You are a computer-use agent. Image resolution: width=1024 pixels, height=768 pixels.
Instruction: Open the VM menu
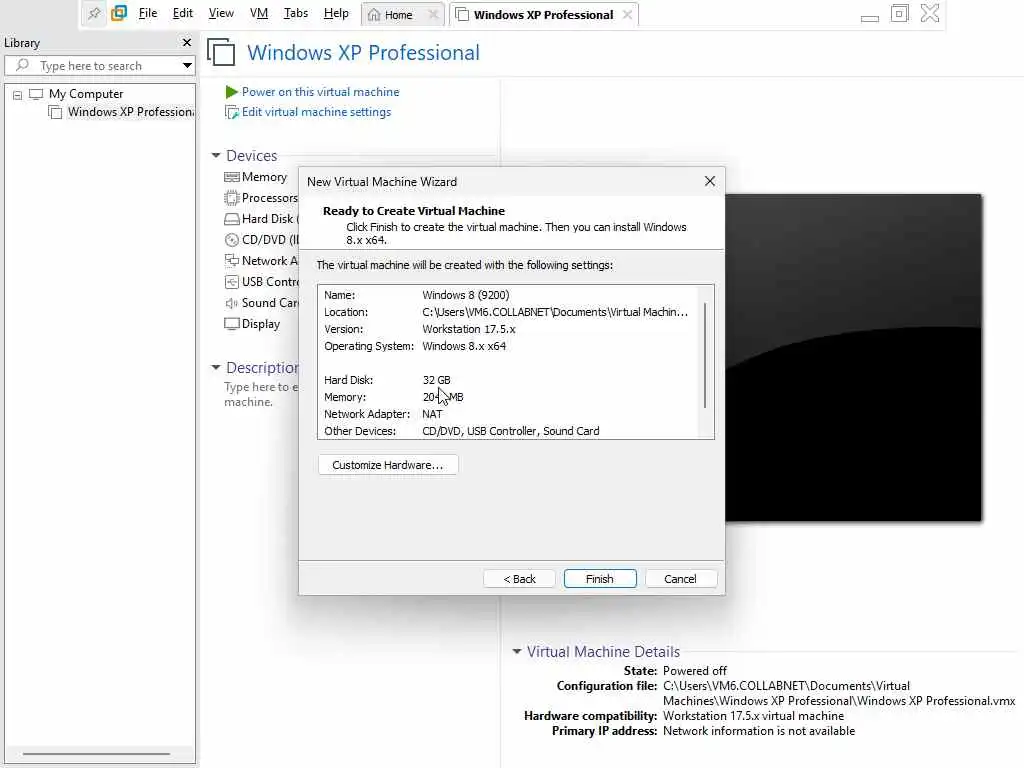(259, 13)
